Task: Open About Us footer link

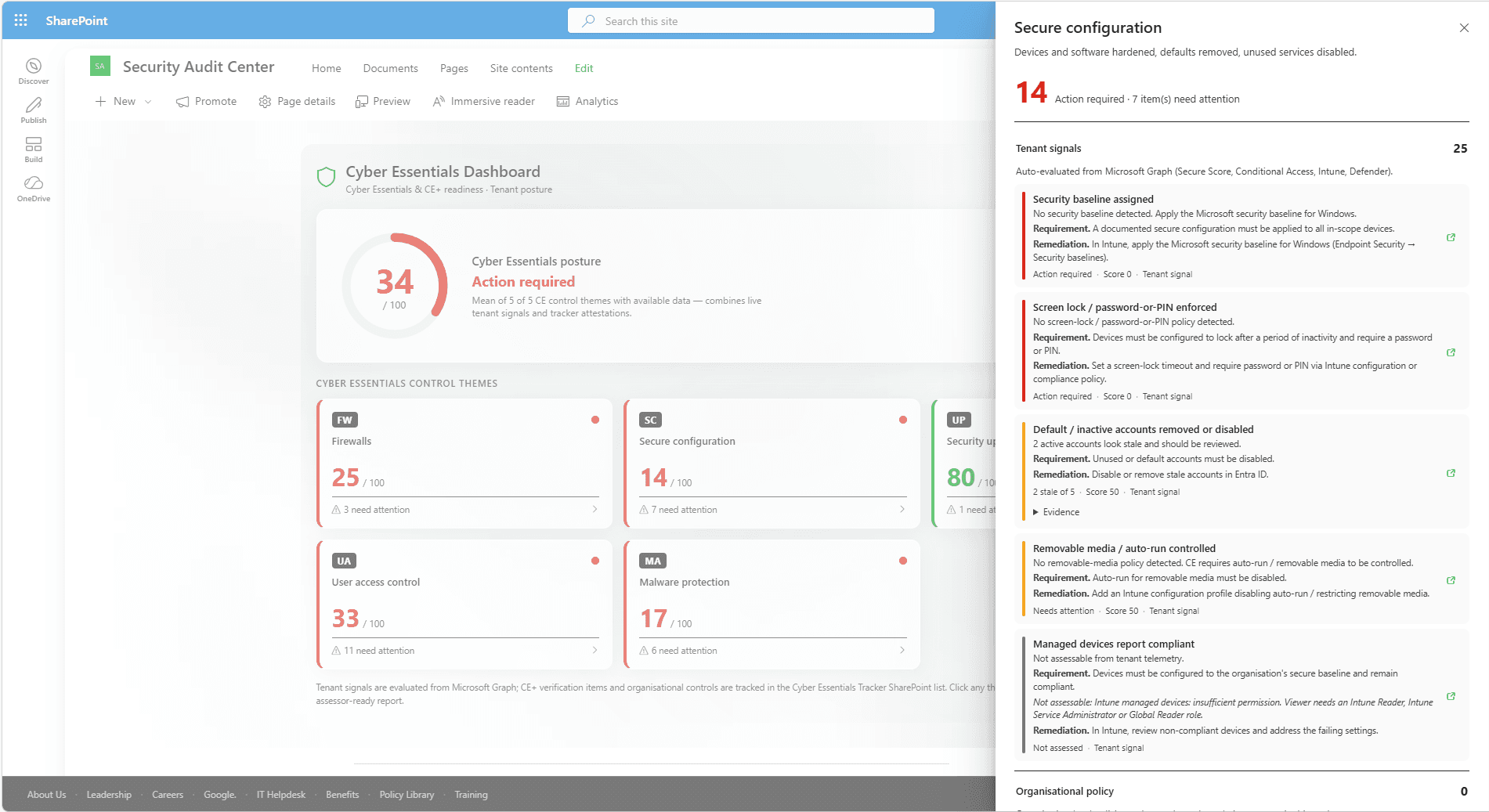Action: (47, 794)
